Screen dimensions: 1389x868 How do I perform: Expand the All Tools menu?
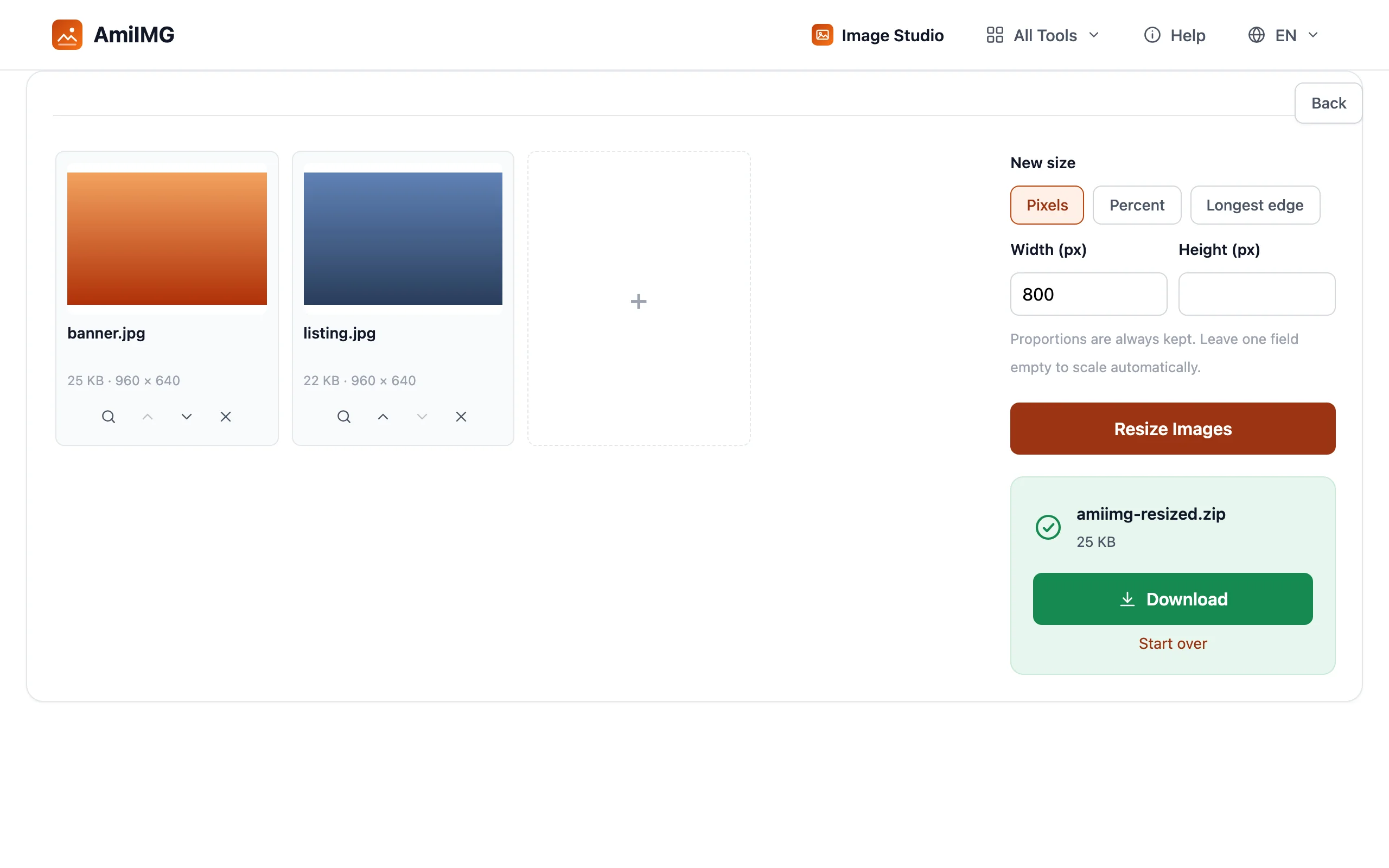tap(1043, 35)
